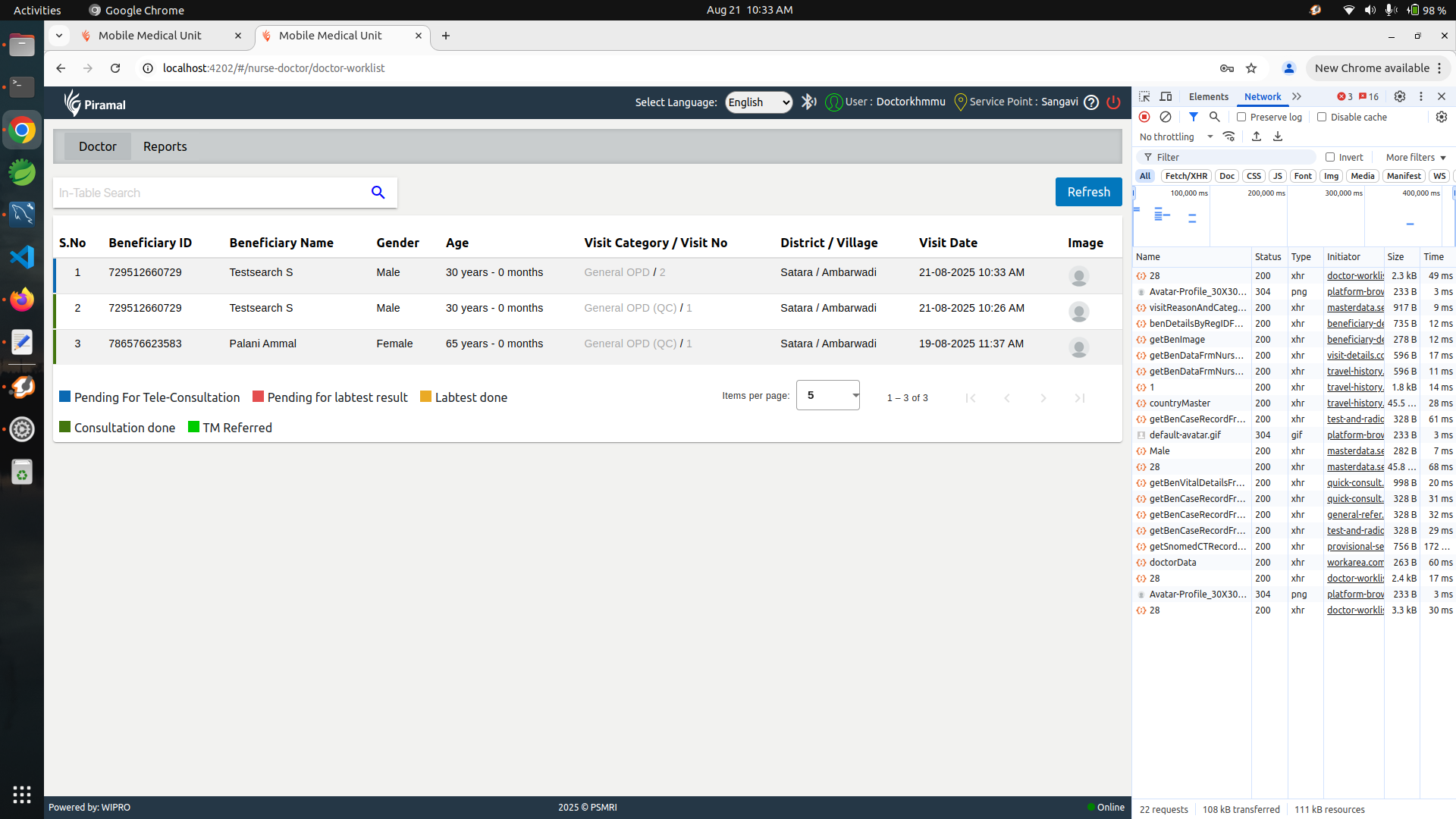Toggle the JS request type filter
Image resolution: width=1456 pixels, height=819 pixels.
pos(1278,176)
